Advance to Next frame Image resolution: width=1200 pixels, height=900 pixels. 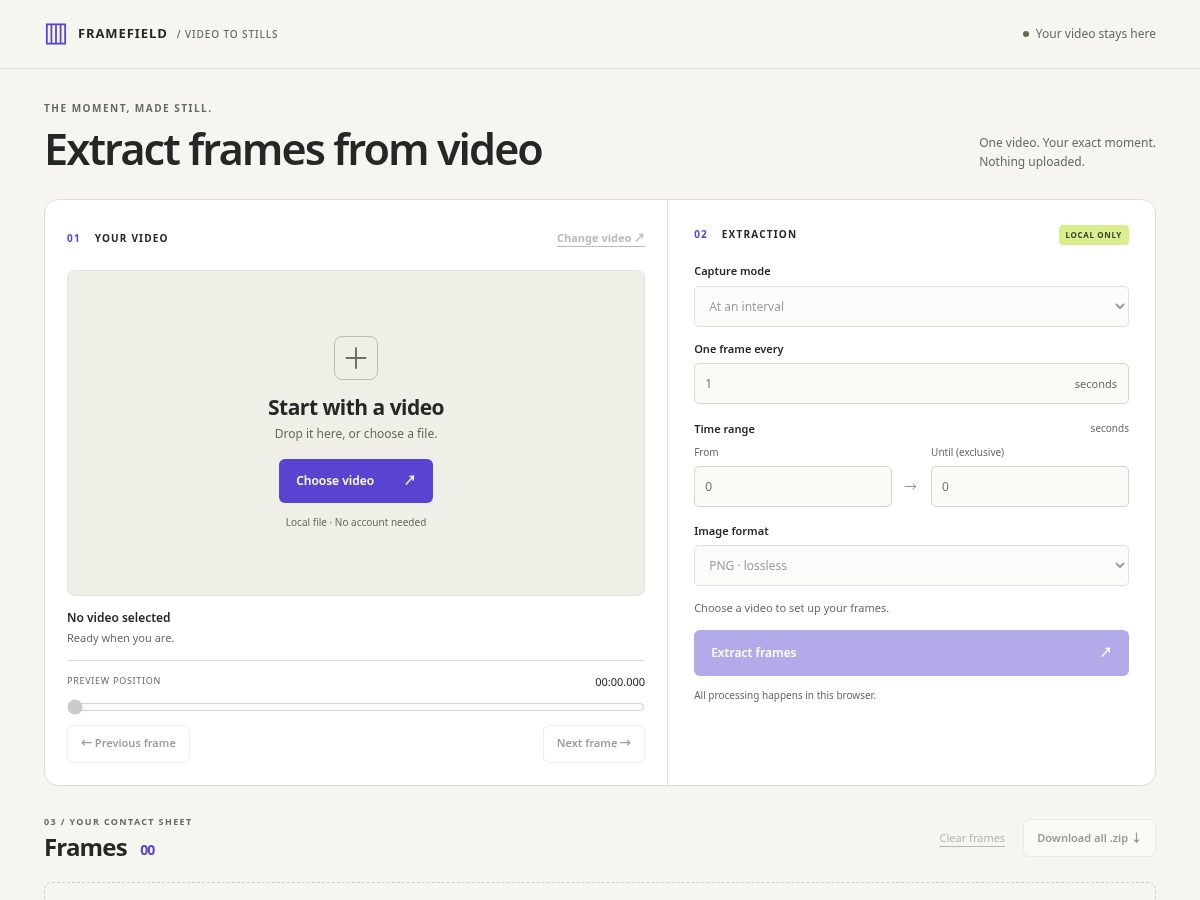pos(594,744)
